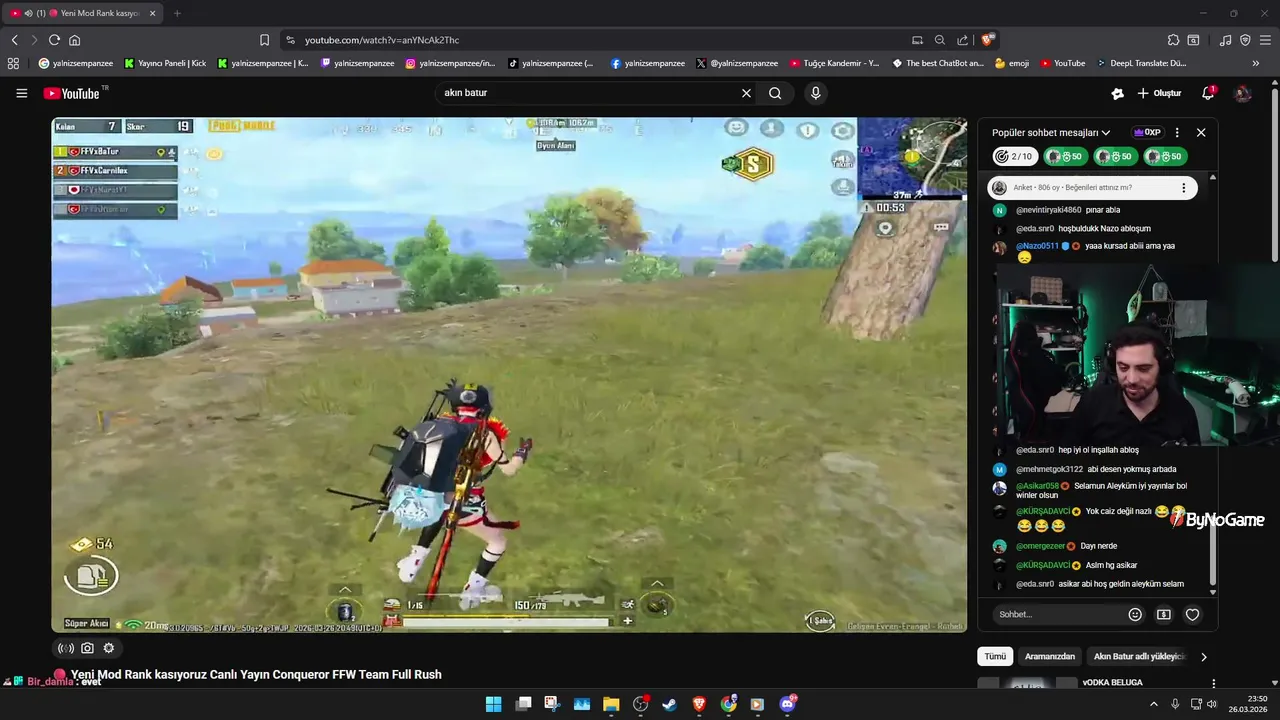The height and width of the screenshot is (720, 1280).
Task: Send a heart reaction in chat
Action: (1192, 614)
